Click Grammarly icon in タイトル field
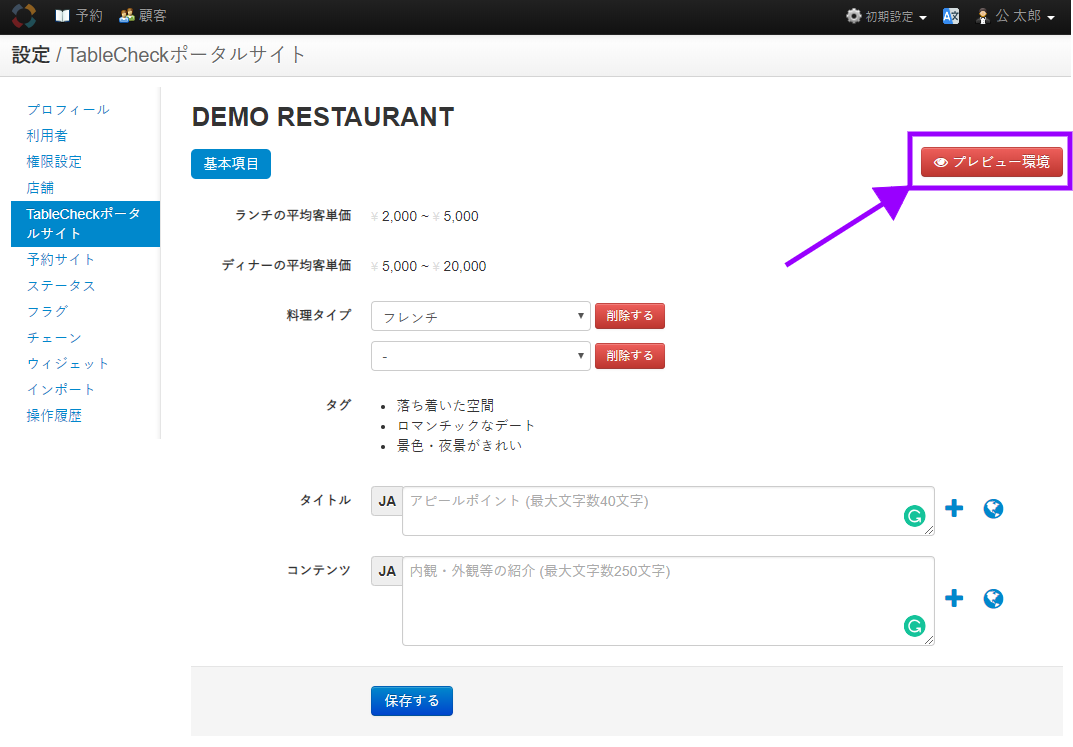Screen dimensions: 1073x747 [x=914, y=516]
